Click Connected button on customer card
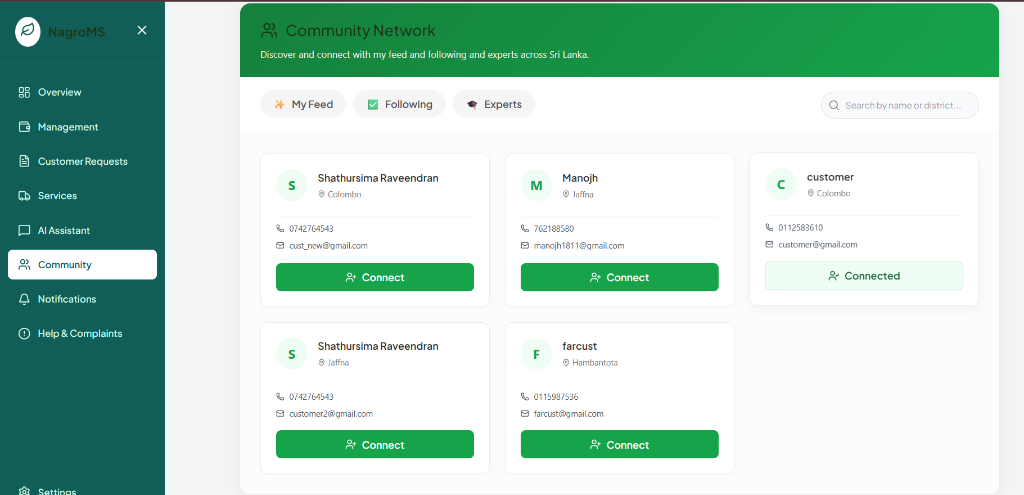 864,276
